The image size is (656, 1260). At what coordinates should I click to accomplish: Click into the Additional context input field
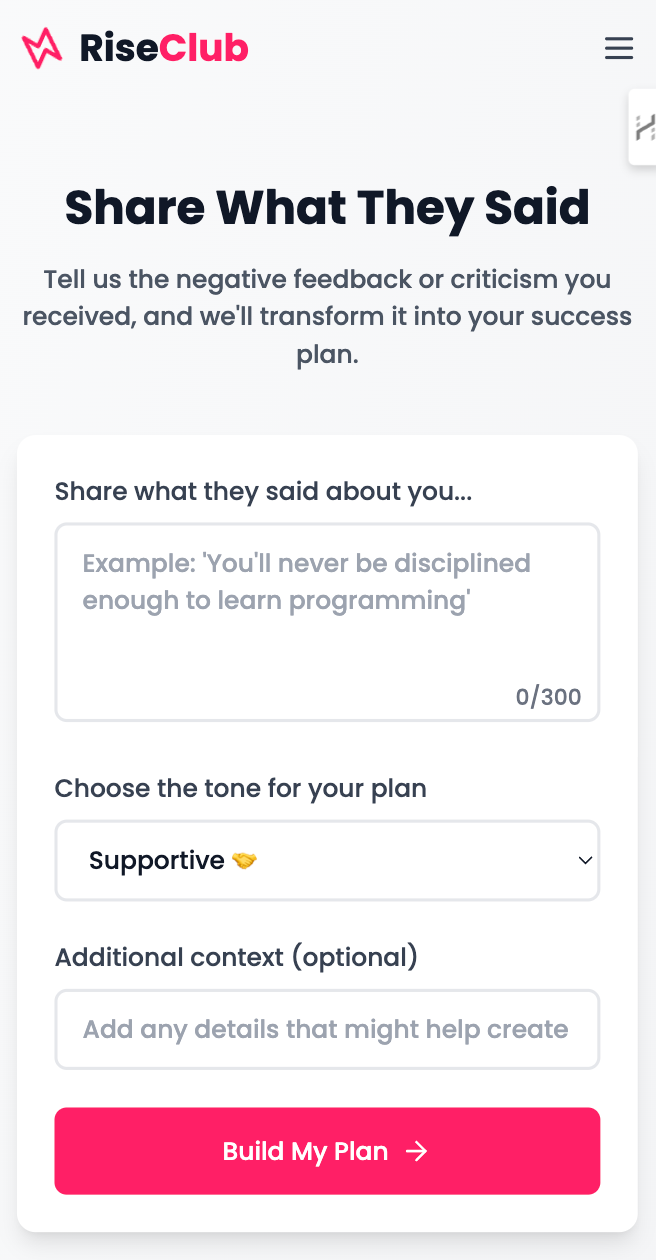tap(327, 1029)
